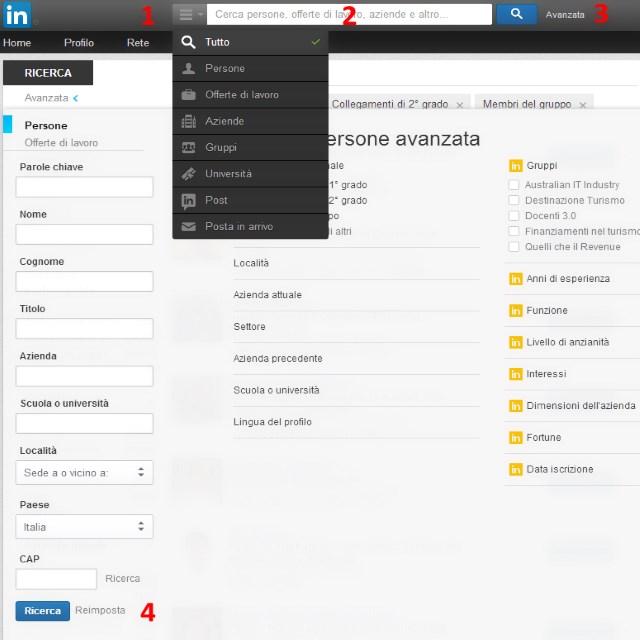Click premium icon beside Dimensioni dell'azienda
The width and height of the screenshot is (640, 640).
coord(516,406)
